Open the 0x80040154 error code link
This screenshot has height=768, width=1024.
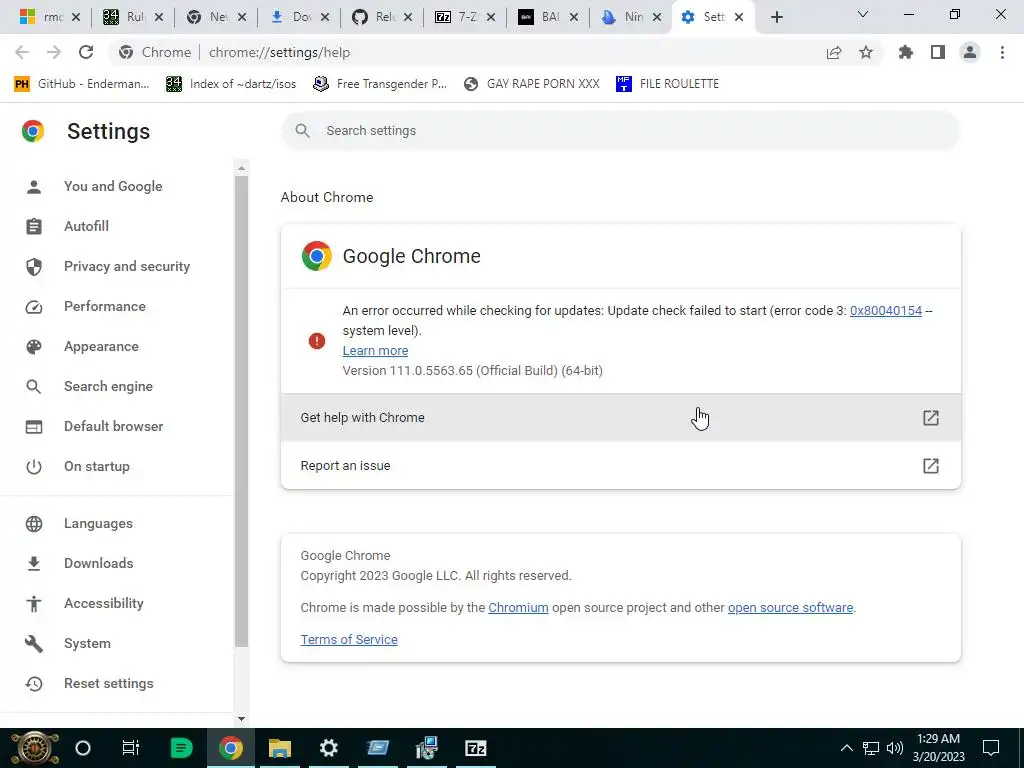tap(886, 311)
